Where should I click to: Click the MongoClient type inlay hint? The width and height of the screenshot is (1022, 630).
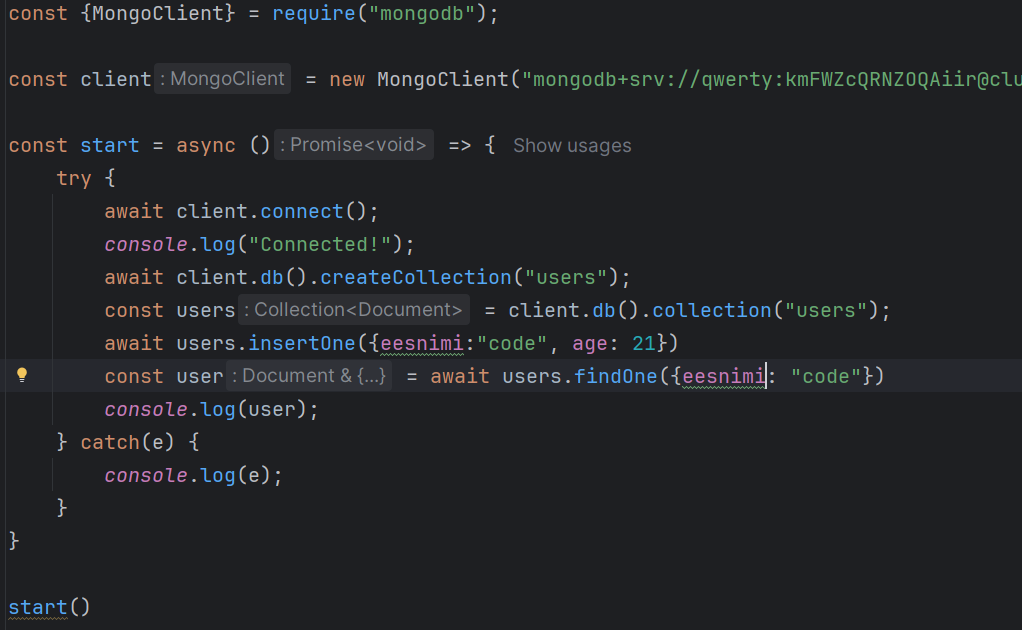pyautogui.click(x=223, y=79)
